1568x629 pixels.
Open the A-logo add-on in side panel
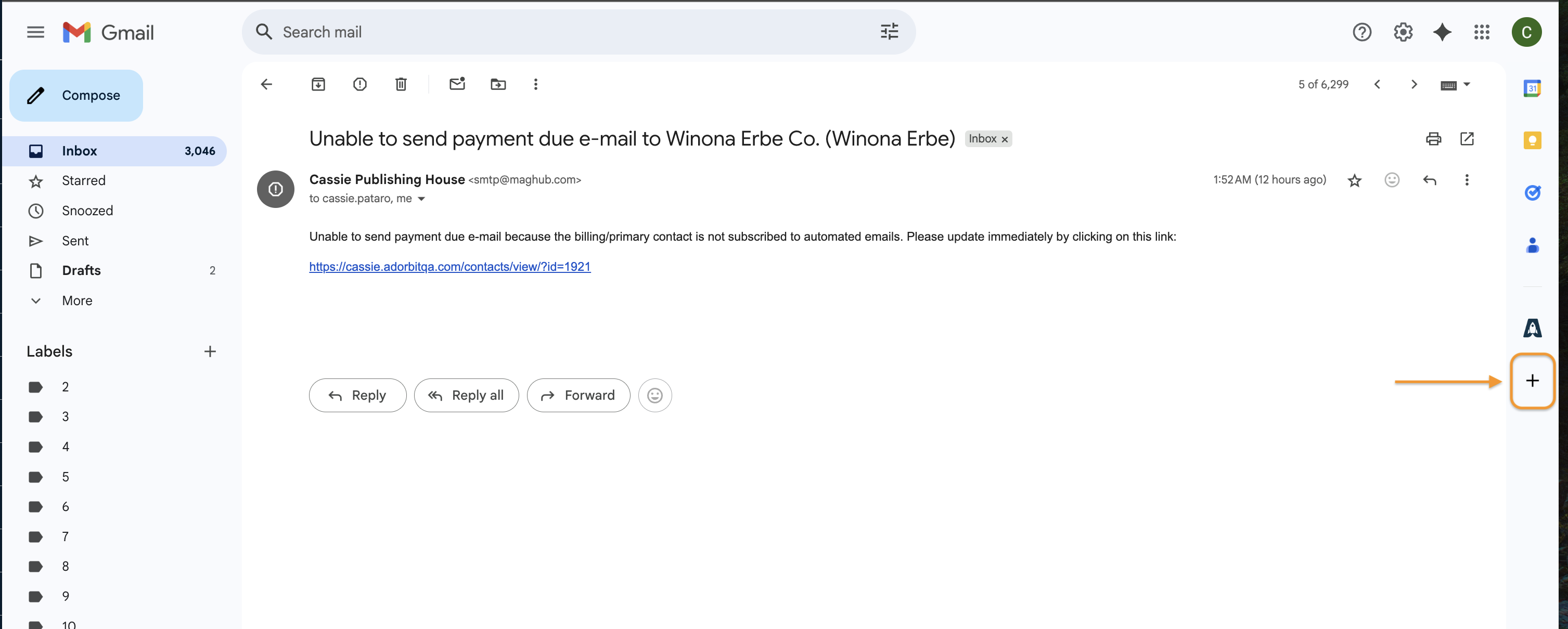pos(1532,327)
